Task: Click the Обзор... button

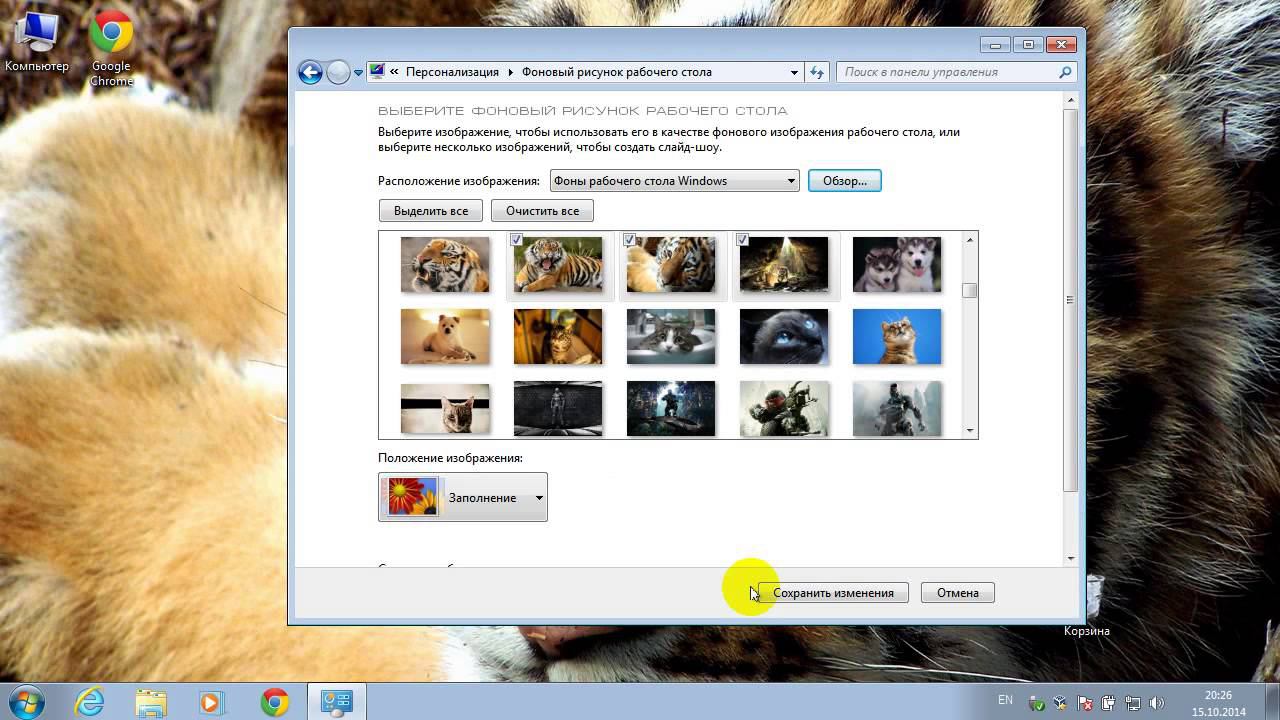Action: point(845,181)
